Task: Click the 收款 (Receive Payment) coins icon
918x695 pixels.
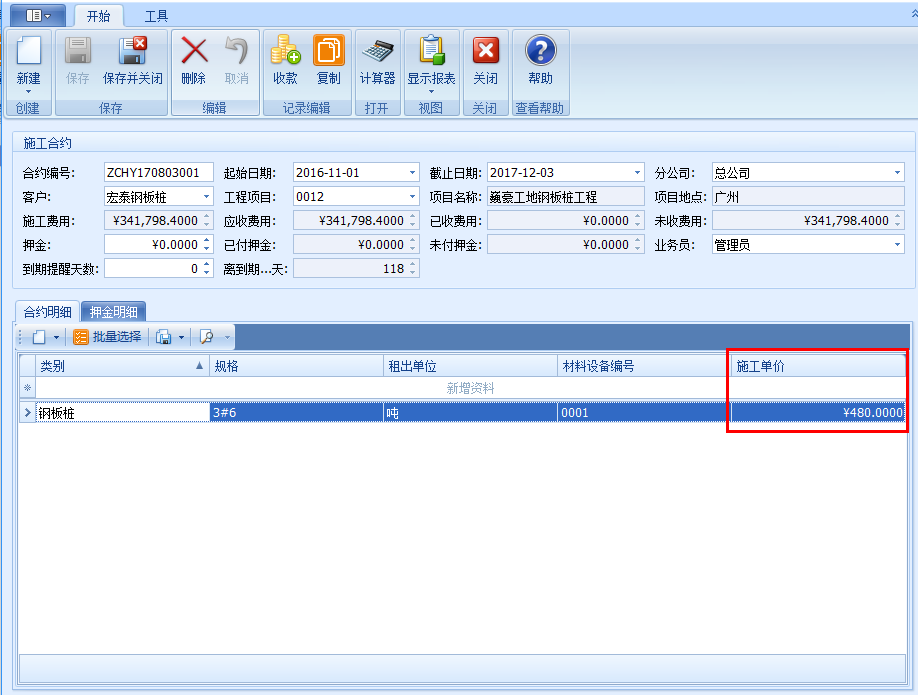Action: (x=285, y=50)
